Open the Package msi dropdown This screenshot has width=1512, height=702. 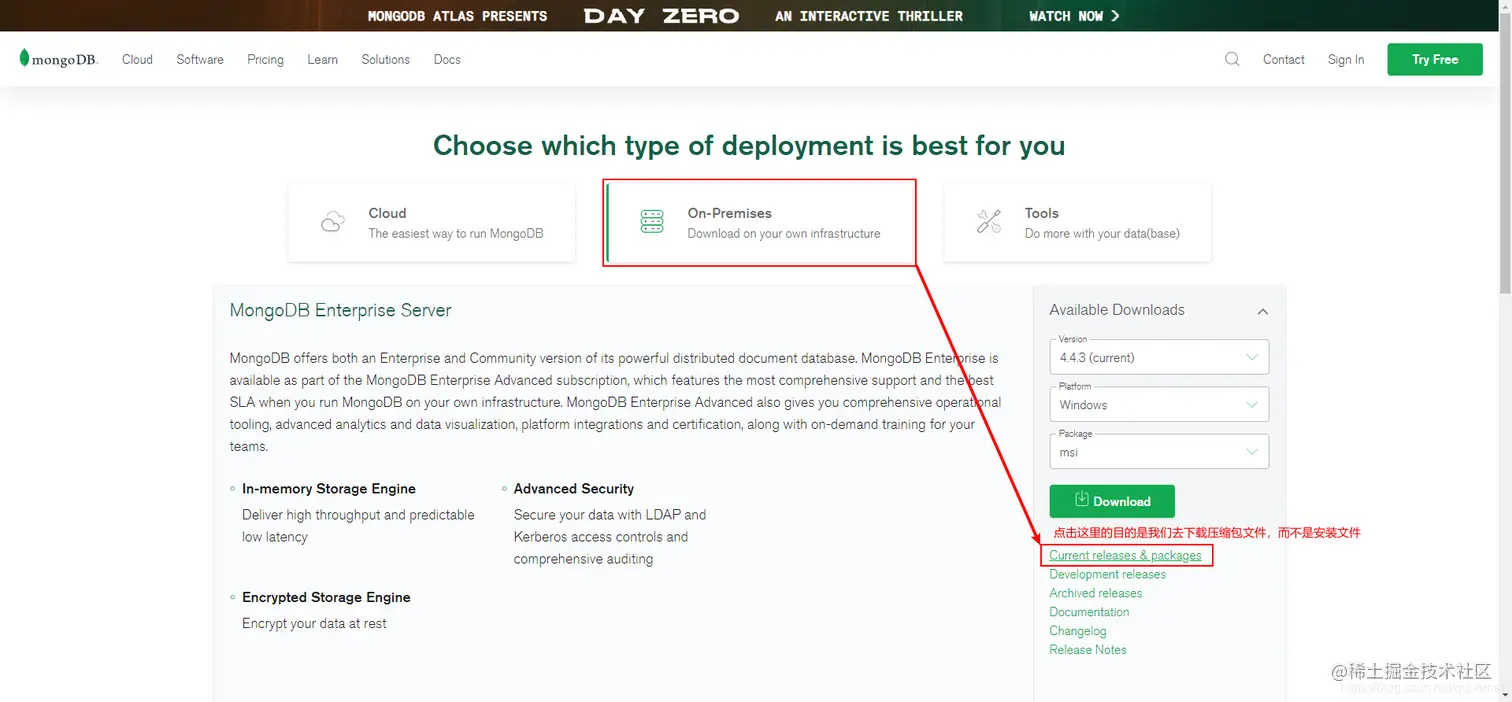tap(1159, 451)
